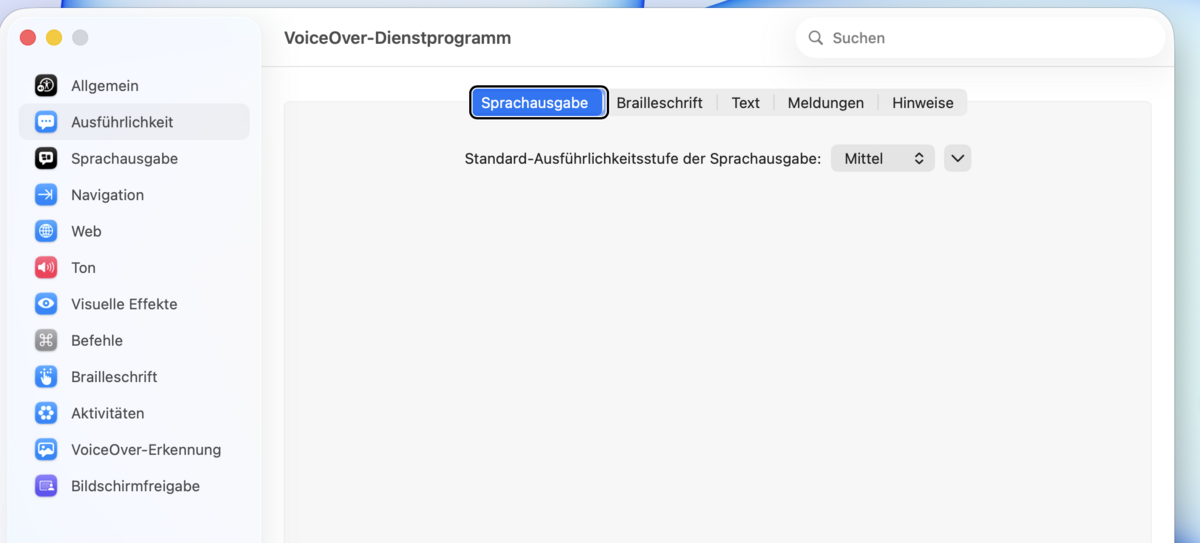Click the Web globe icon

46,231
